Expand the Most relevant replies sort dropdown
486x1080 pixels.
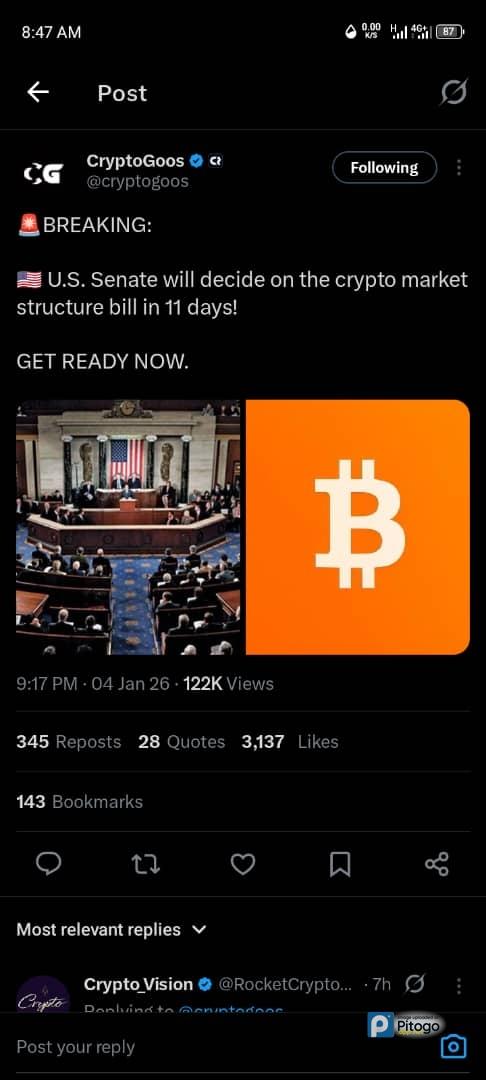point(111,929)
